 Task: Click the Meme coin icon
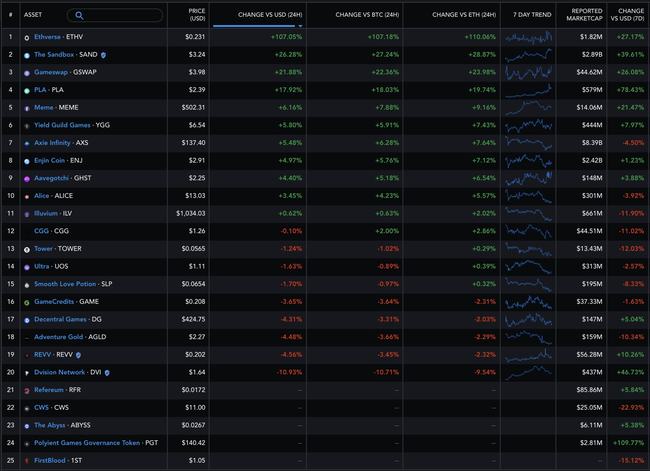pos(27,108)
